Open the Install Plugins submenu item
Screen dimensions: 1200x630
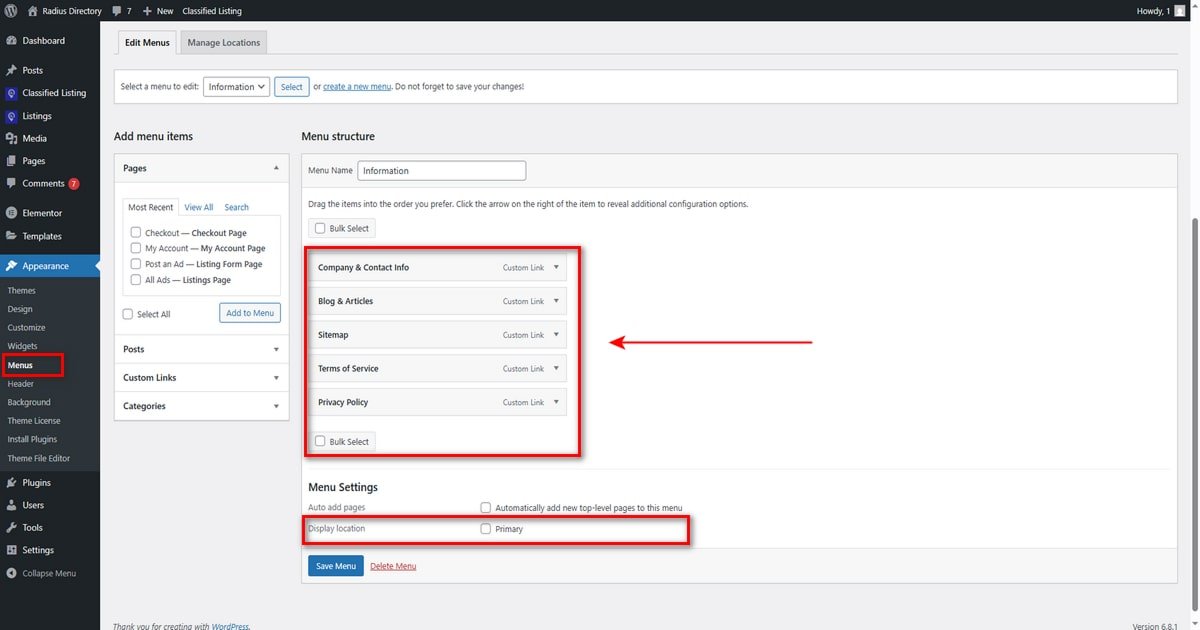(x=32, y=439)
